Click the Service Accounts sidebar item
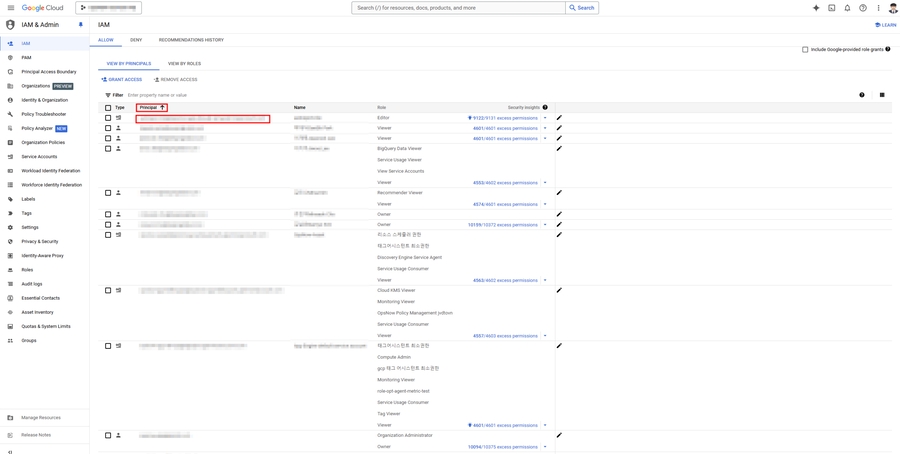 pos(39,157)
